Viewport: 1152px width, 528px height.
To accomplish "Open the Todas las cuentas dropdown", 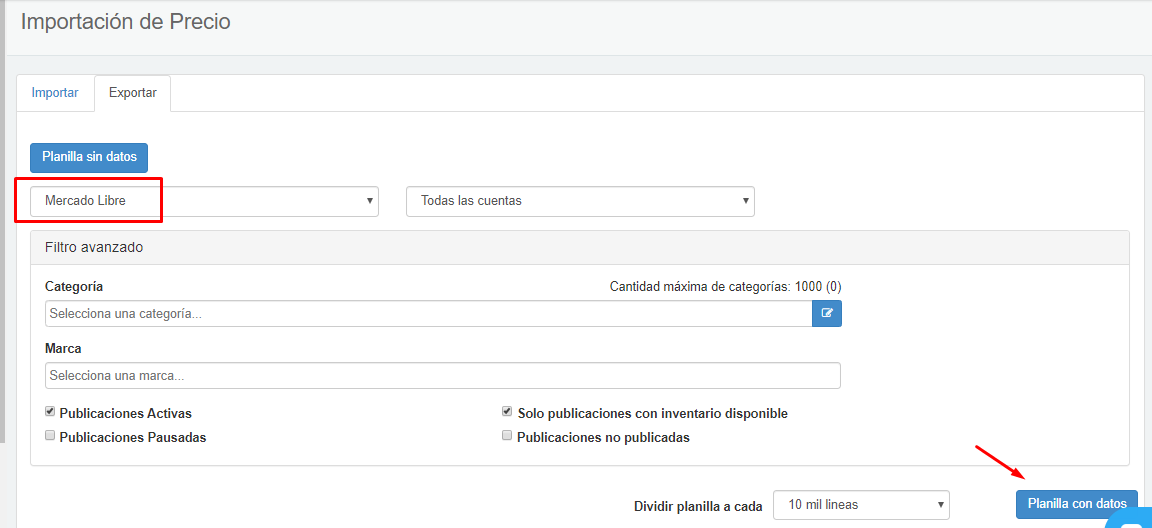I will tap(580, 200).
